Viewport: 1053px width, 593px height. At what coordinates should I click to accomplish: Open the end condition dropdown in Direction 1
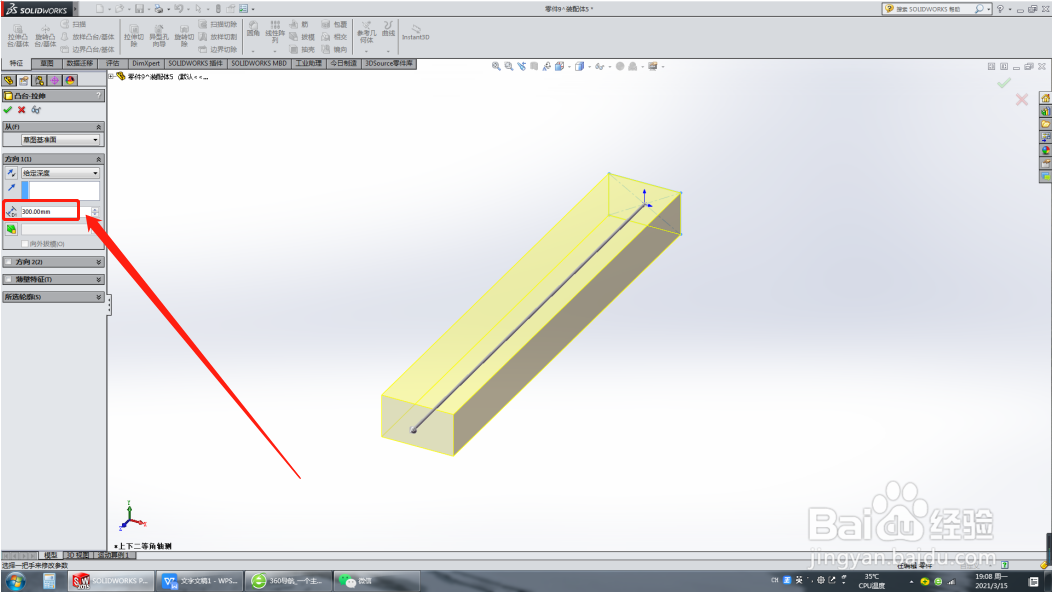tap(60, 173)
